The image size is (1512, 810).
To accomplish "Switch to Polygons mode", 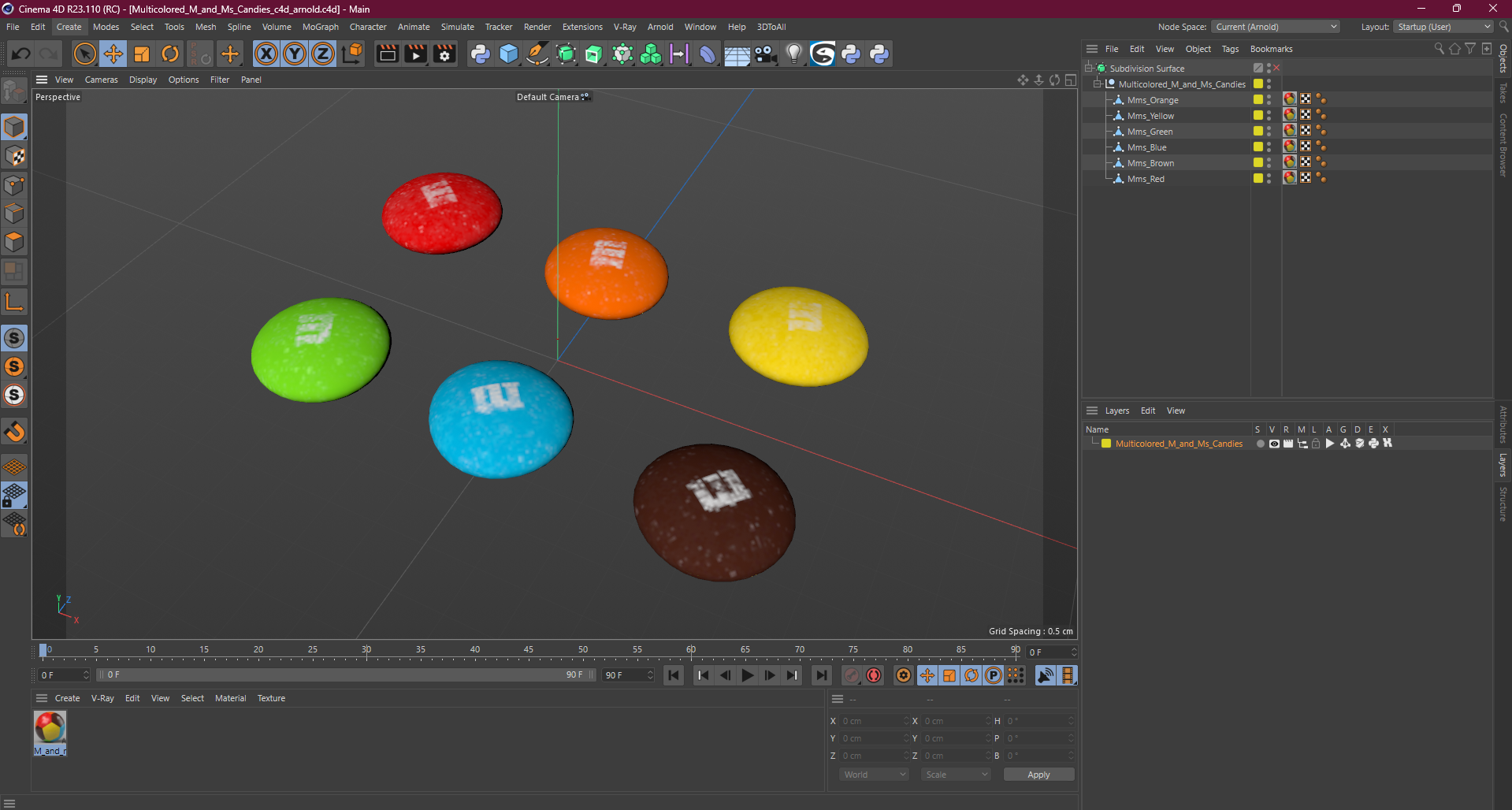I will [x=14, y=242].
